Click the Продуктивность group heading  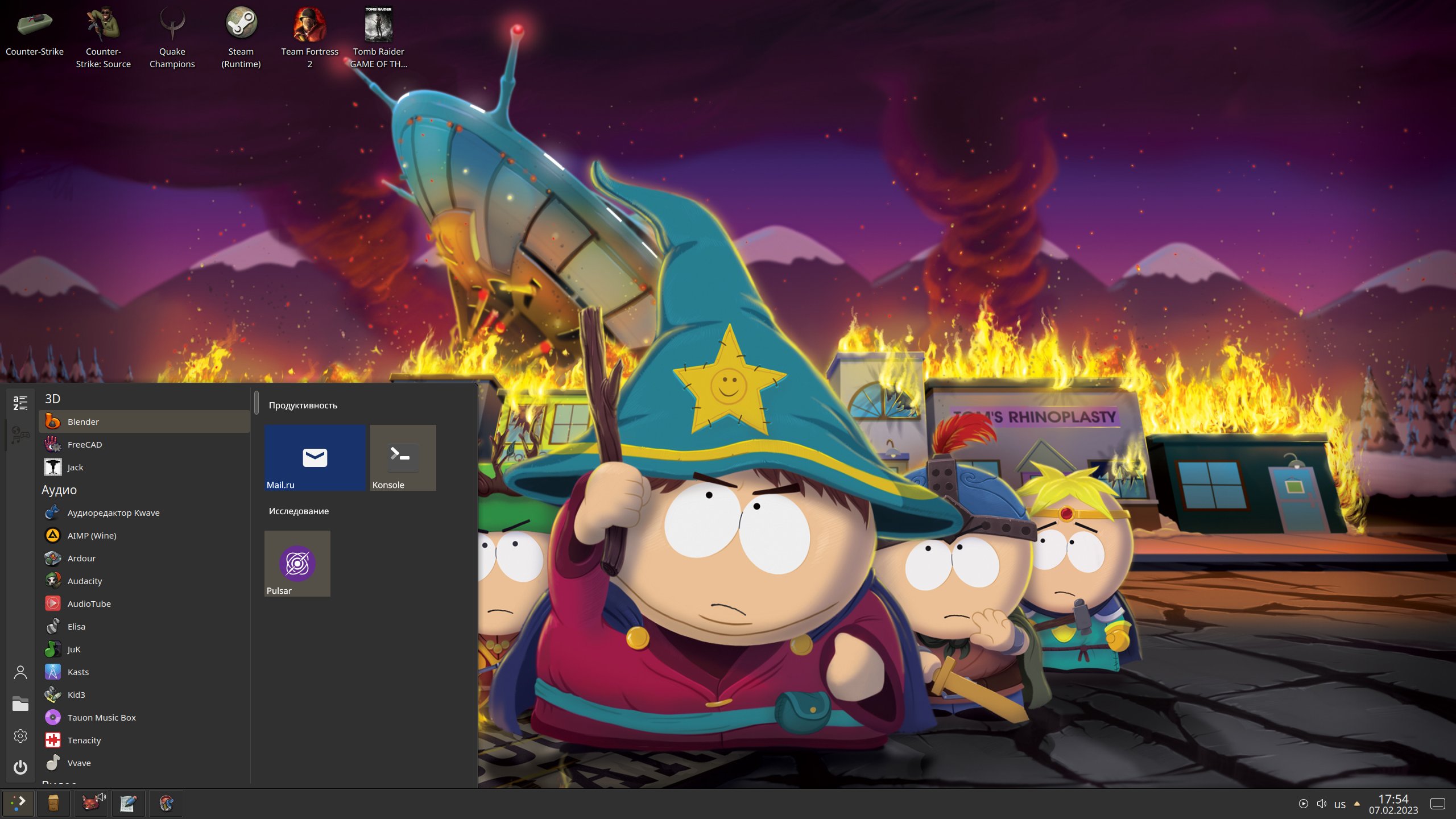pos(303,406)
